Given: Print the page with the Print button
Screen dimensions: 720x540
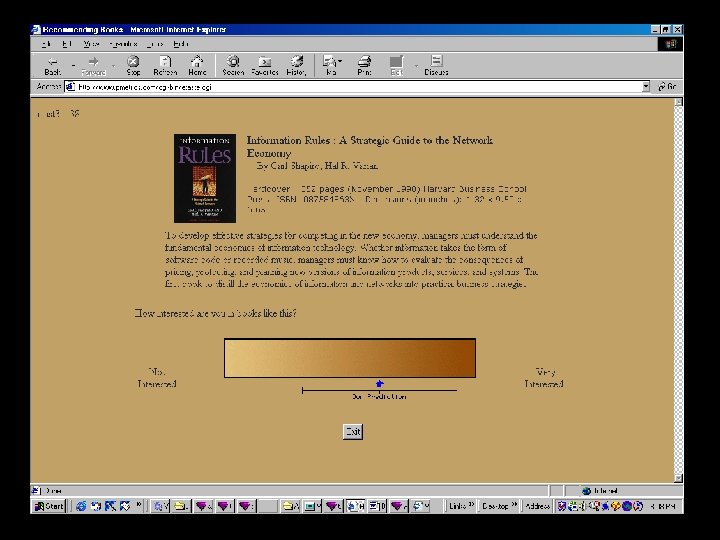Looking at the screenshot, I should click(x=364, y=66).
